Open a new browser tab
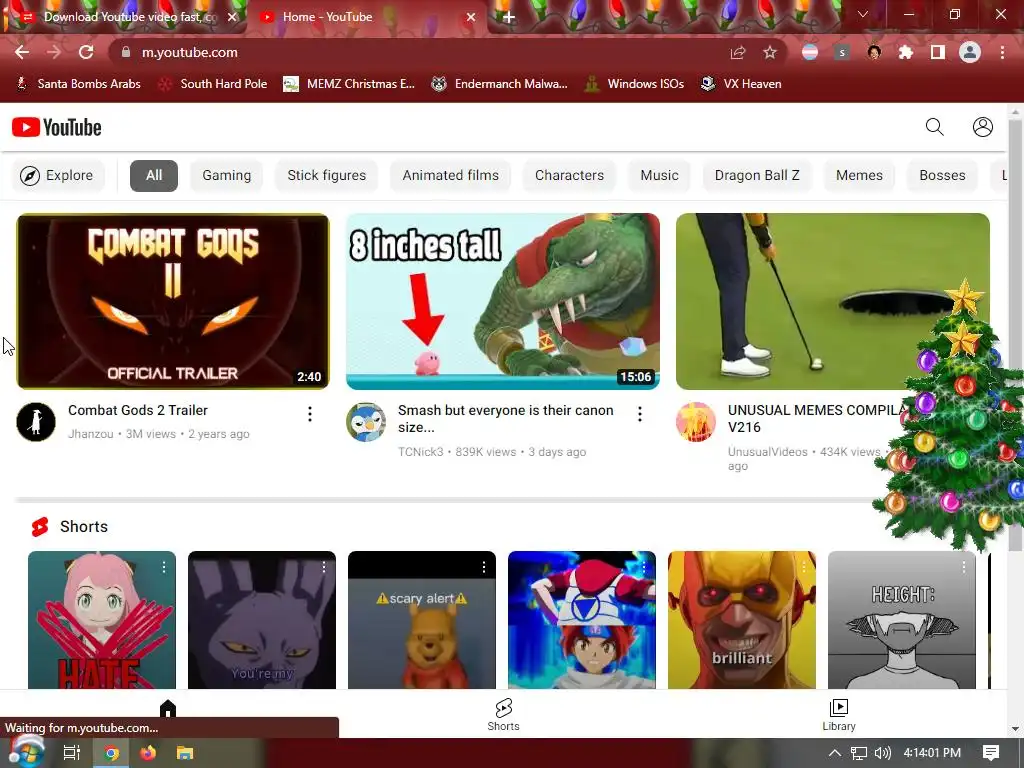 508,17
